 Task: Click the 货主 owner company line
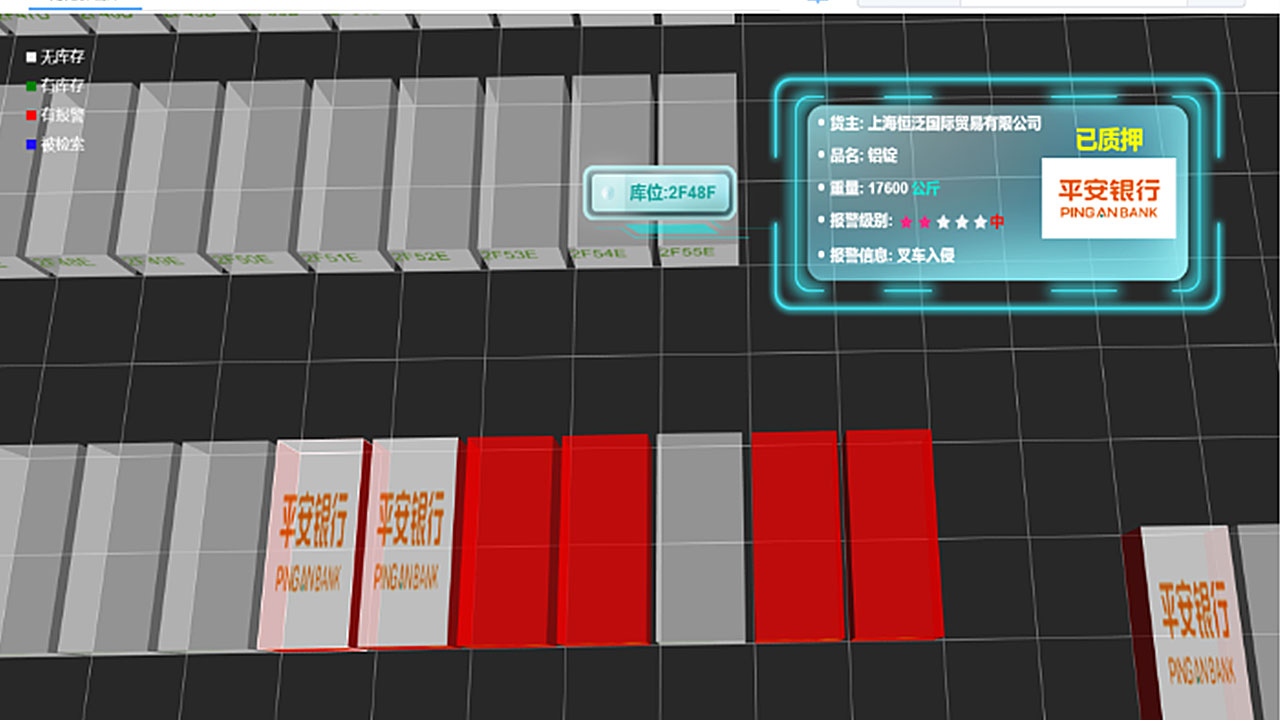tap(935, 124)
